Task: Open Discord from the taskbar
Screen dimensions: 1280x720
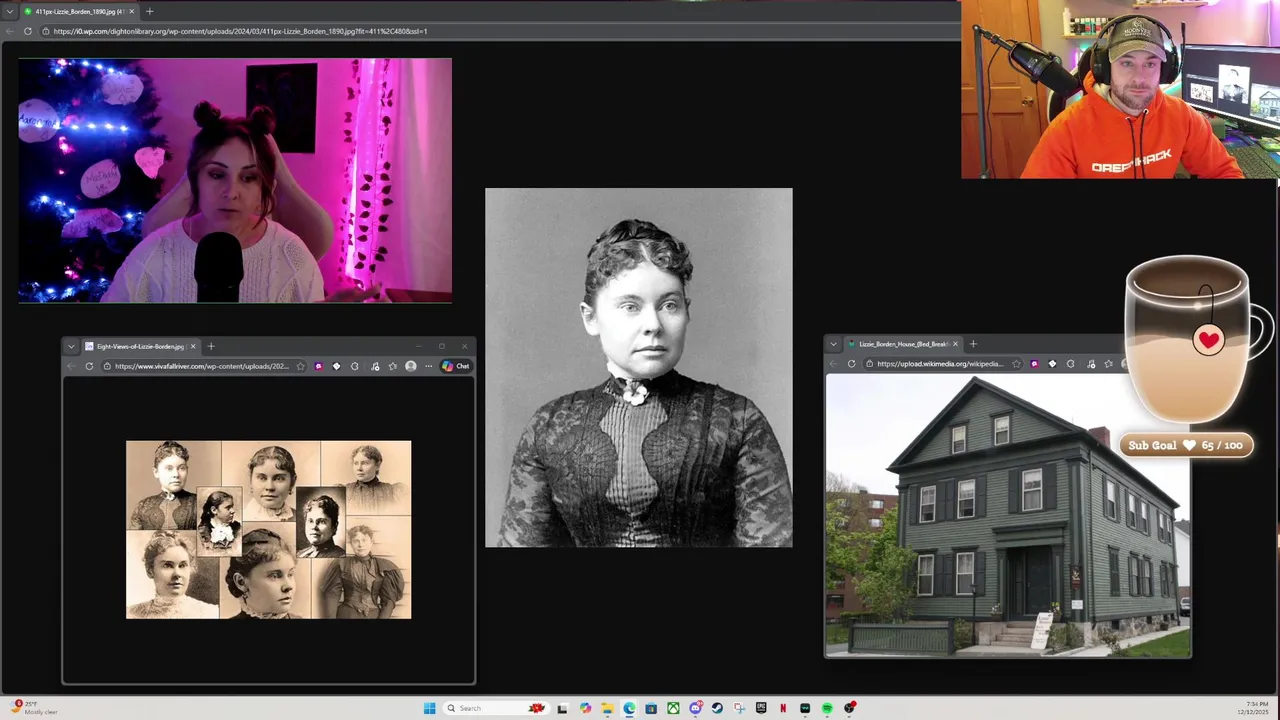Action: click(x=696, y=708)
